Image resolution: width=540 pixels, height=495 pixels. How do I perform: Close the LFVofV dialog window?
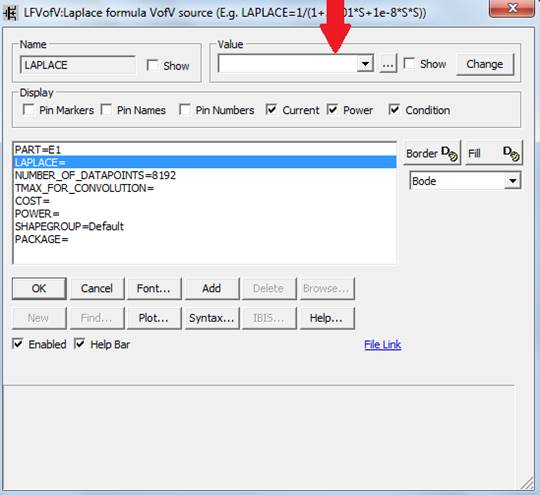512,8
